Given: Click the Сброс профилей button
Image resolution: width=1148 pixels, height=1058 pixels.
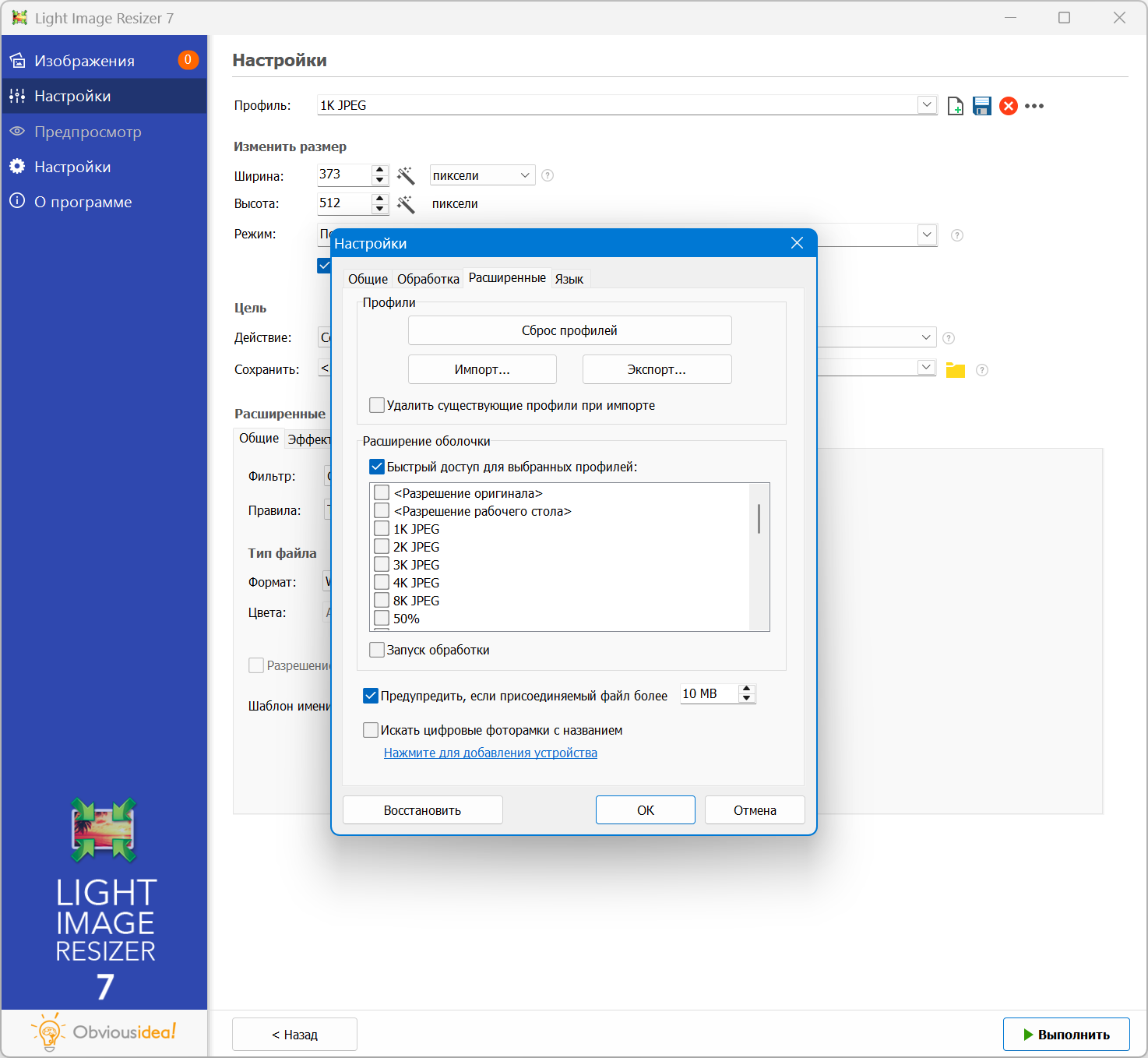Looking at the screenshot, I should 569,330.
